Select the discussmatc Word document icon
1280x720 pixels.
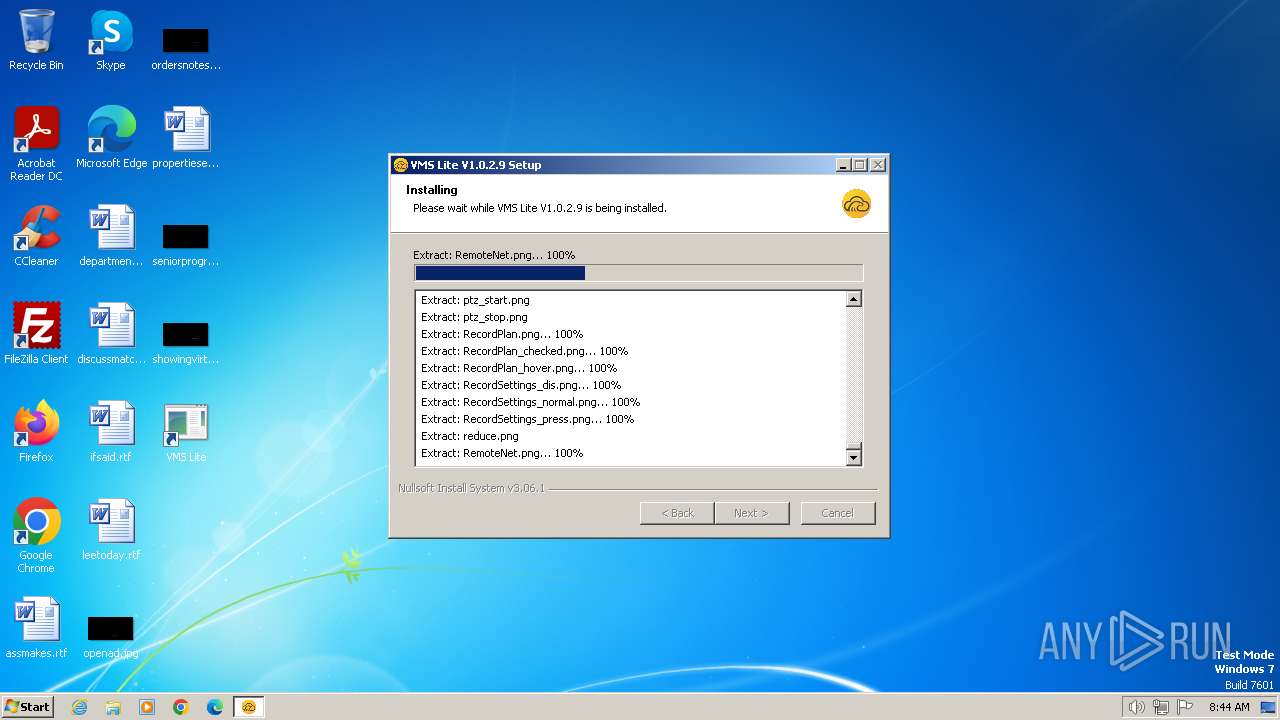(111, 333)
